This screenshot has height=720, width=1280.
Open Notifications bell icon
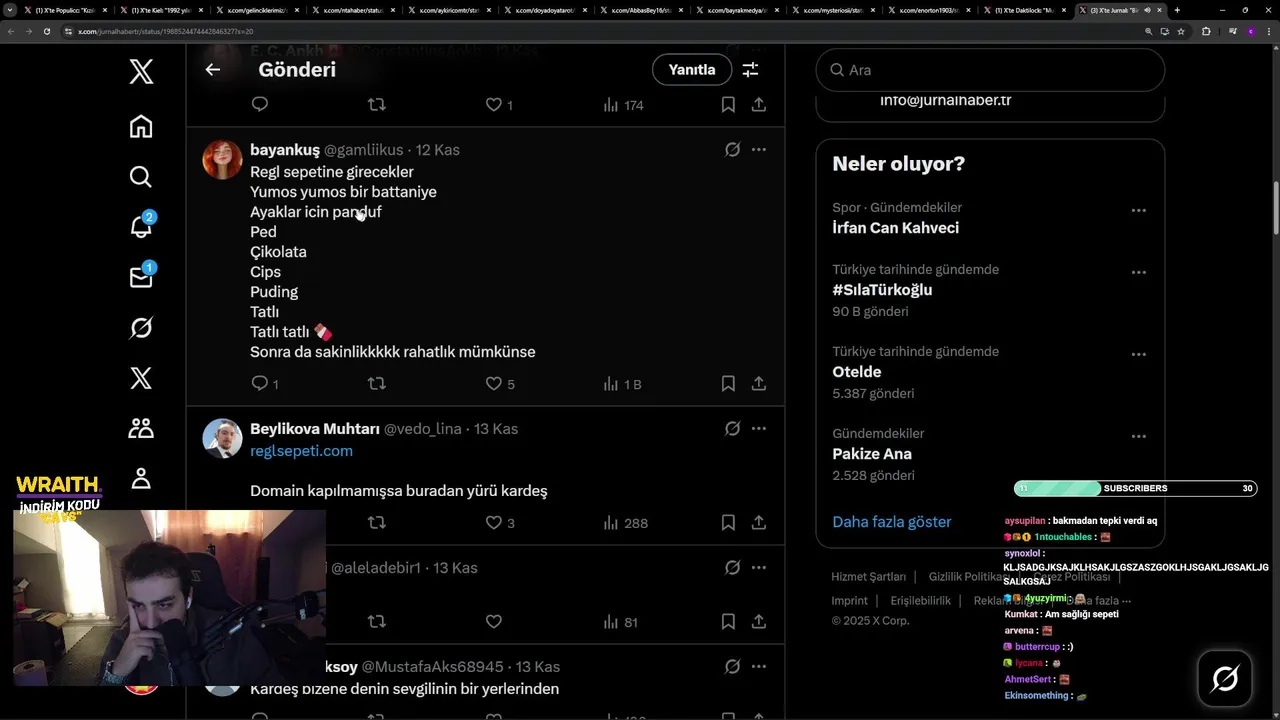[x=141, y=227]
